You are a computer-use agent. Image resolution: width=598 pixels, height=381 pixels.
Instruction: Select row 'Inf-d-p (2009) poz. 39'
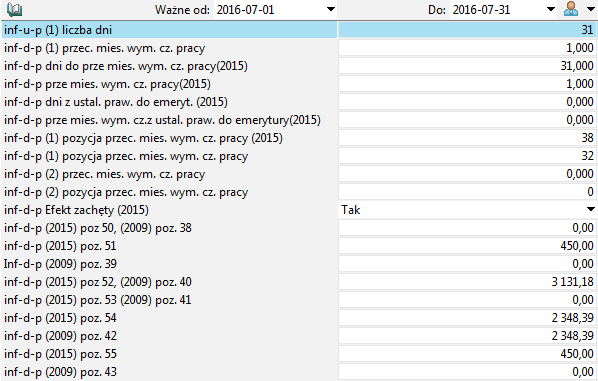169,264
